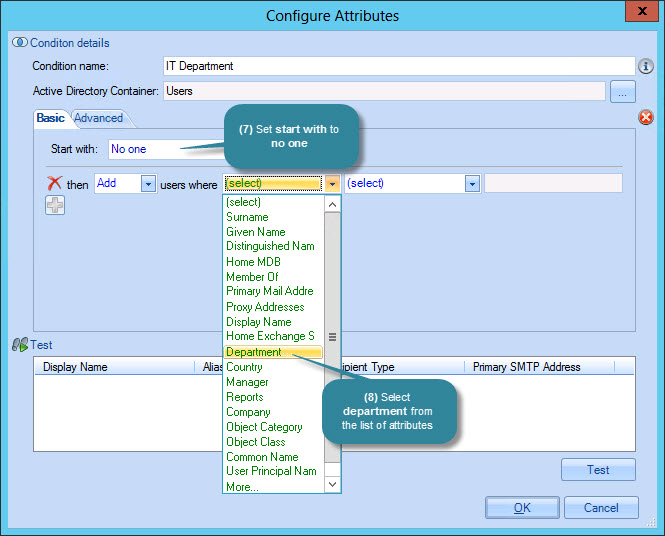The width and height of the screenshot is (665, 536).
Task: Click the empty value field in the rule
Action: [553, 183]
